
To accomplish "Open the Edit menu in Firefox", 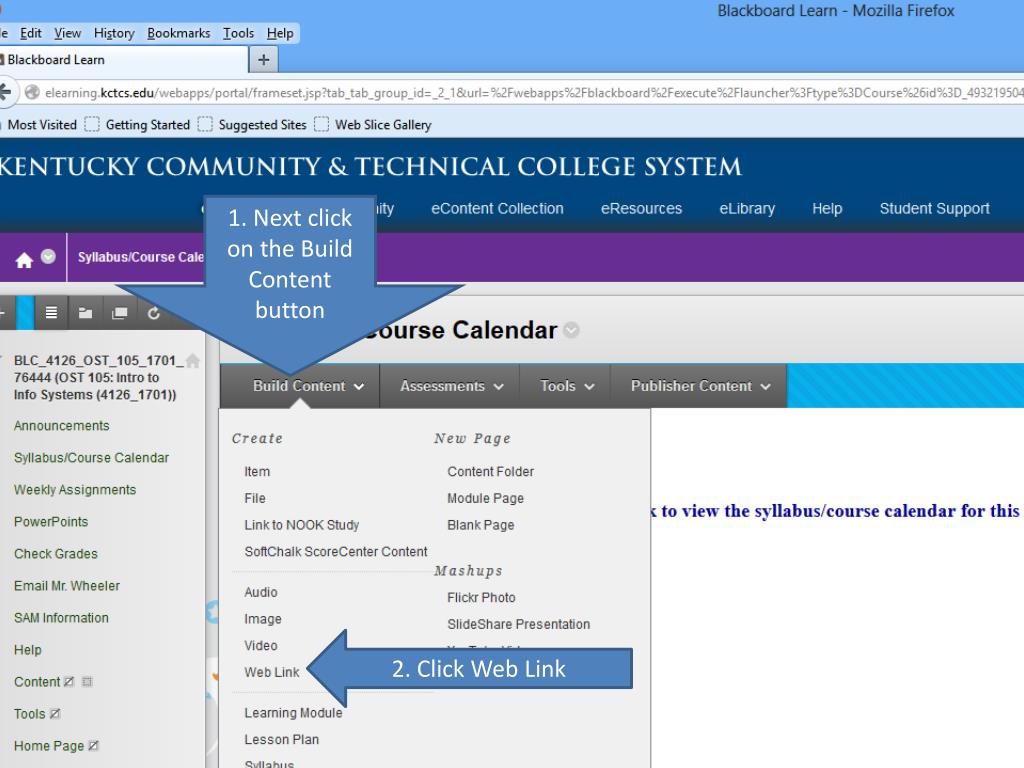I will tap(31, 33).
